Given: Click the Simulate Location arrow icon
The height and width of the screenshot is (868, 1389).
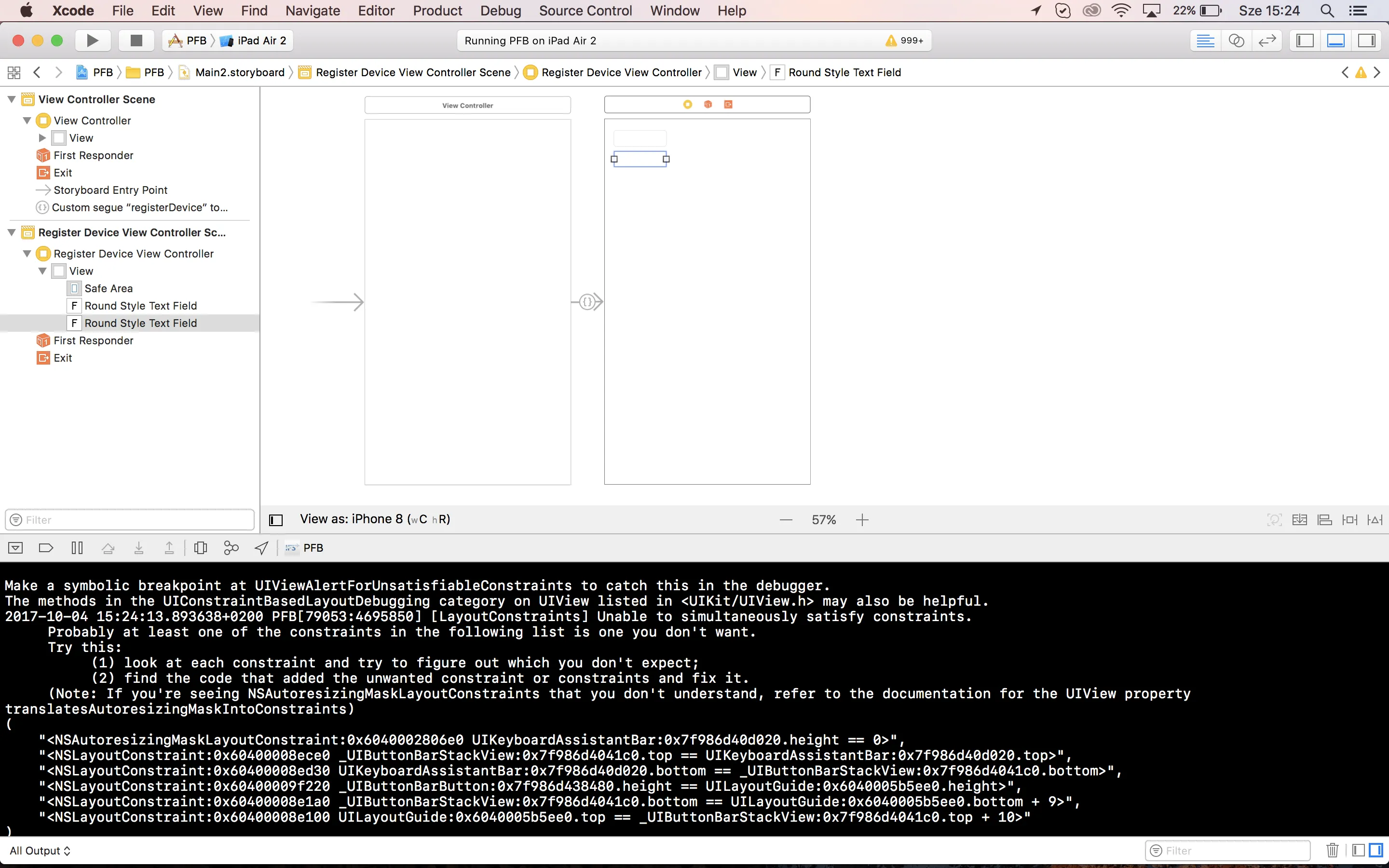Looking at the screenshot, I should point(261,548).
